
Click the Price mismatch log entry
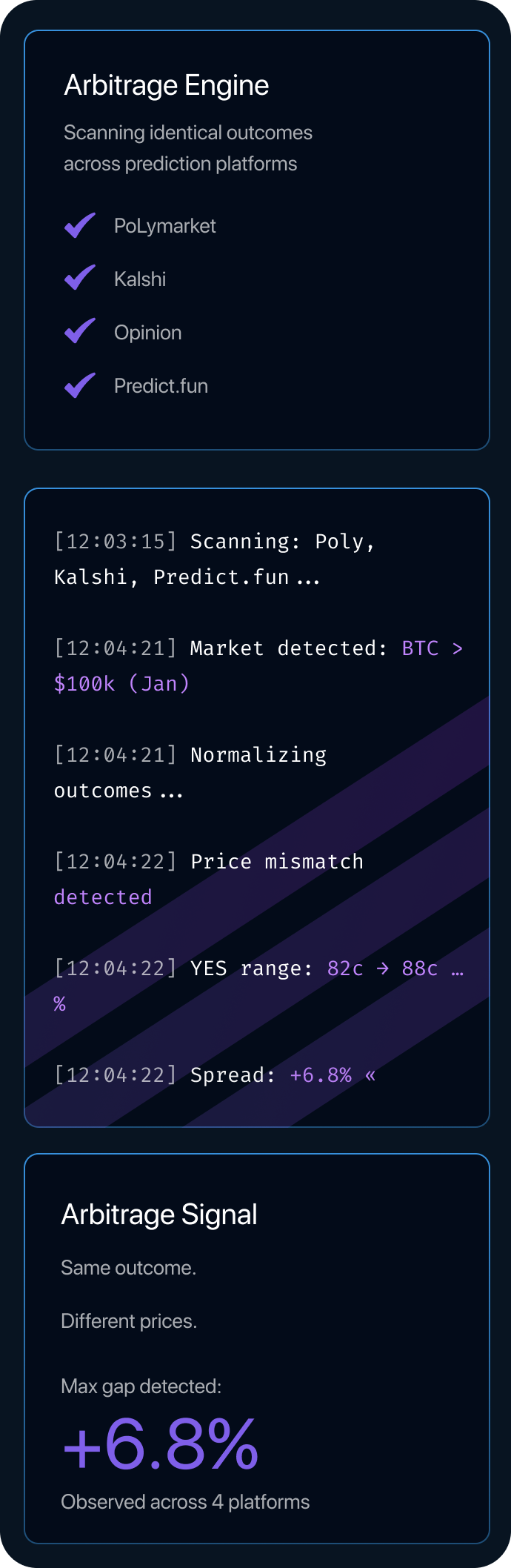(x=276, y=862)
